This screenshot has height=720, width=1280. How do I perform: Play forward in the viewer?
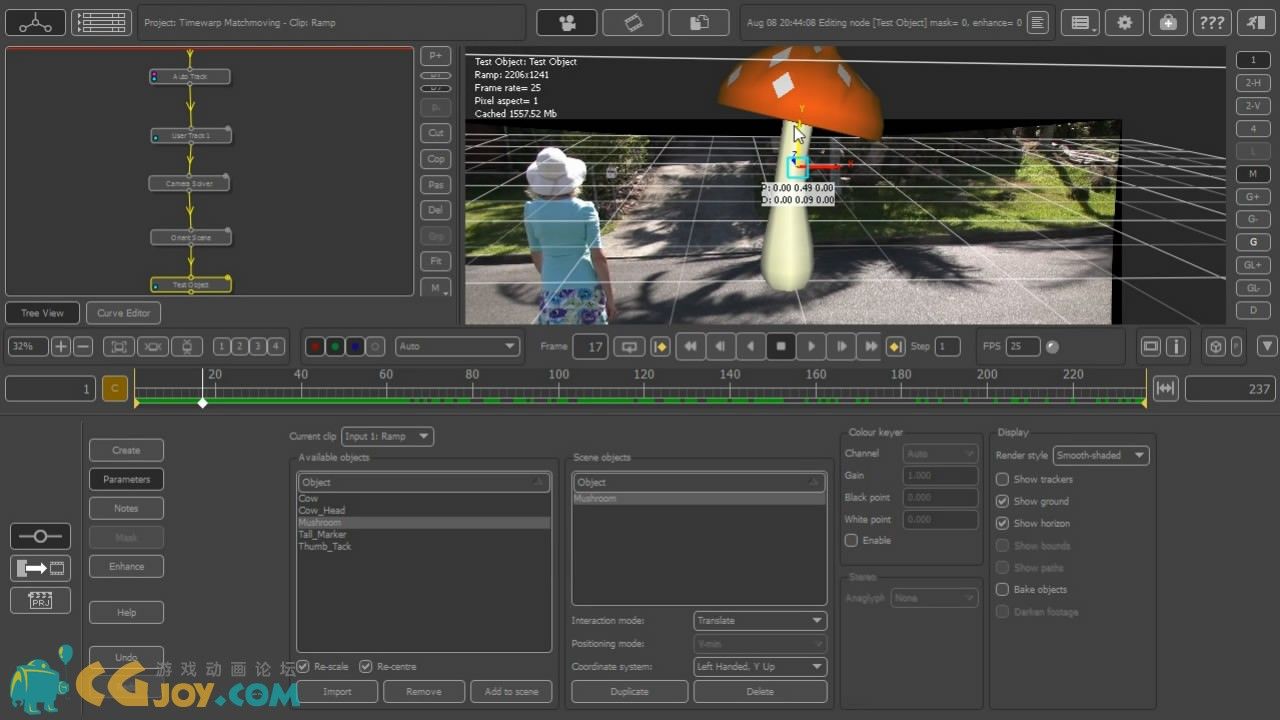point(811,346)
